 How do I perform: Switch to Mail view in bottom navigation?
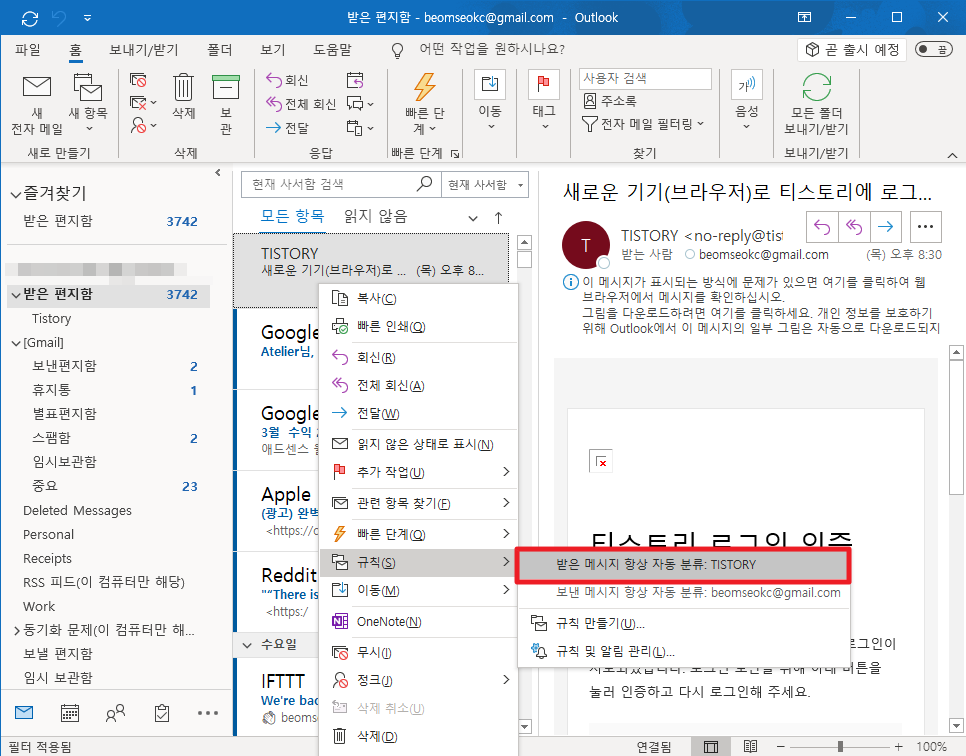(x=24, y=713)
